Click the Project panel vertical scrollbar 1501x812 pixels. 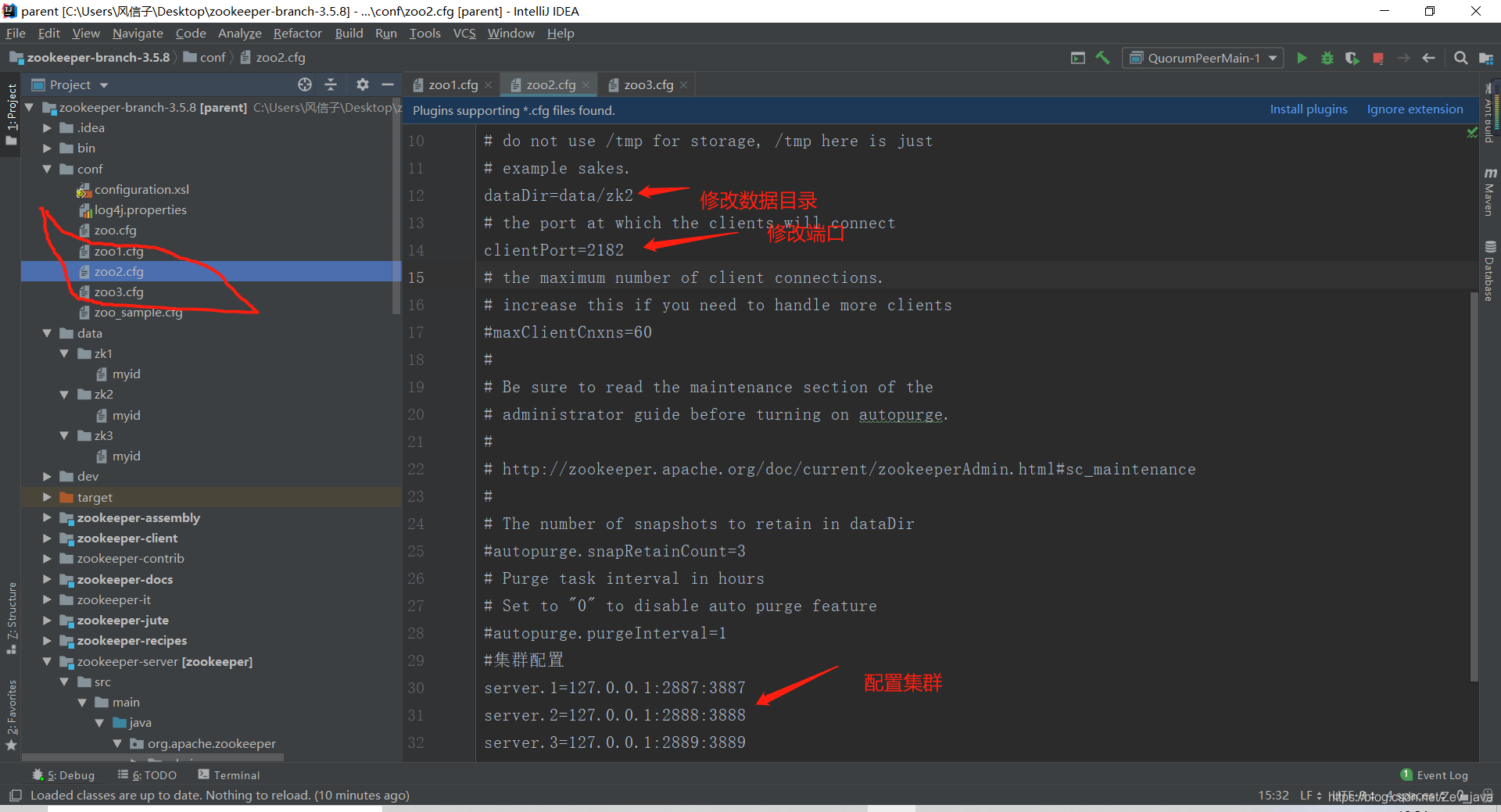(396, 207)
